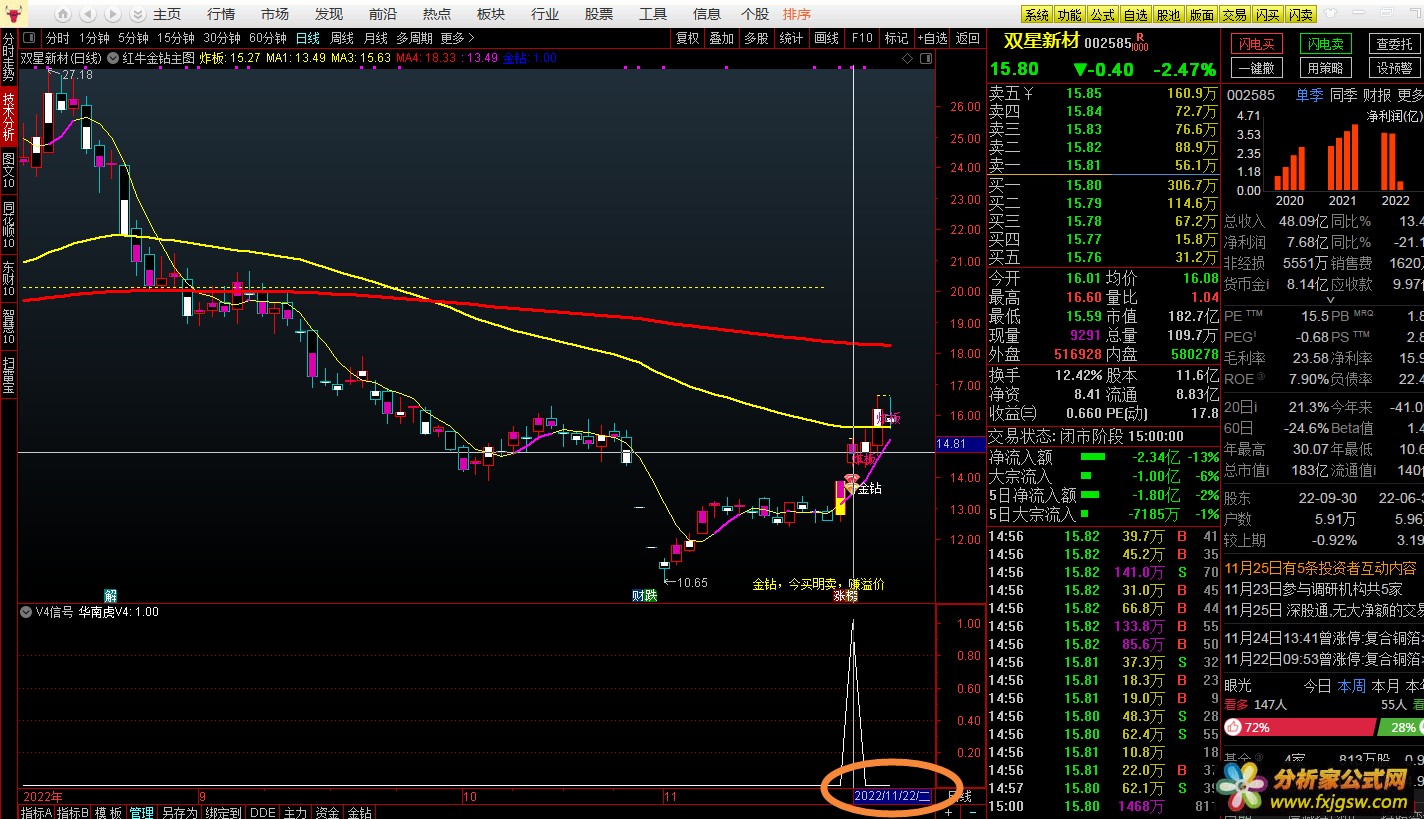This screenshot has width=1424, height=819.
Task: Switch to 本周 in the 眼光 panel
Action: pyautogui.click(x=1351, y=686)
